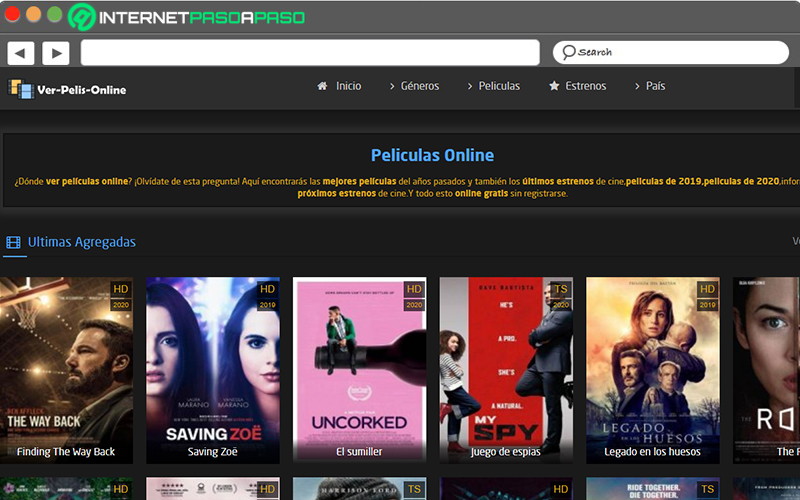800x500 pixels.
Task: Click the 2019 year tag on Saving Zoë
Action: (x=267, y=305)
